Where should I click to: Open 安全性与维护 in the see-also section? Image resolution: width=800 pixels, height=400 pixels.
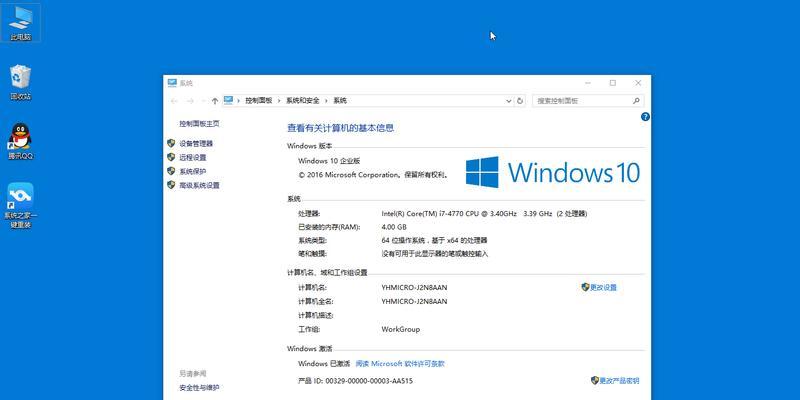(199, 388)
